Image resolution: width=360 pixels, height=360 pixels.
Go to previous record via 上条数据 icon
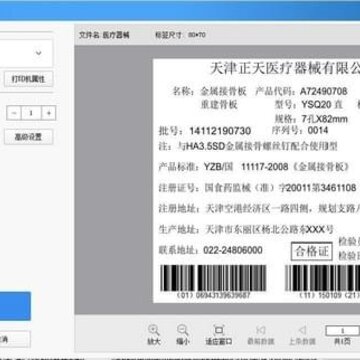[302, 330]
